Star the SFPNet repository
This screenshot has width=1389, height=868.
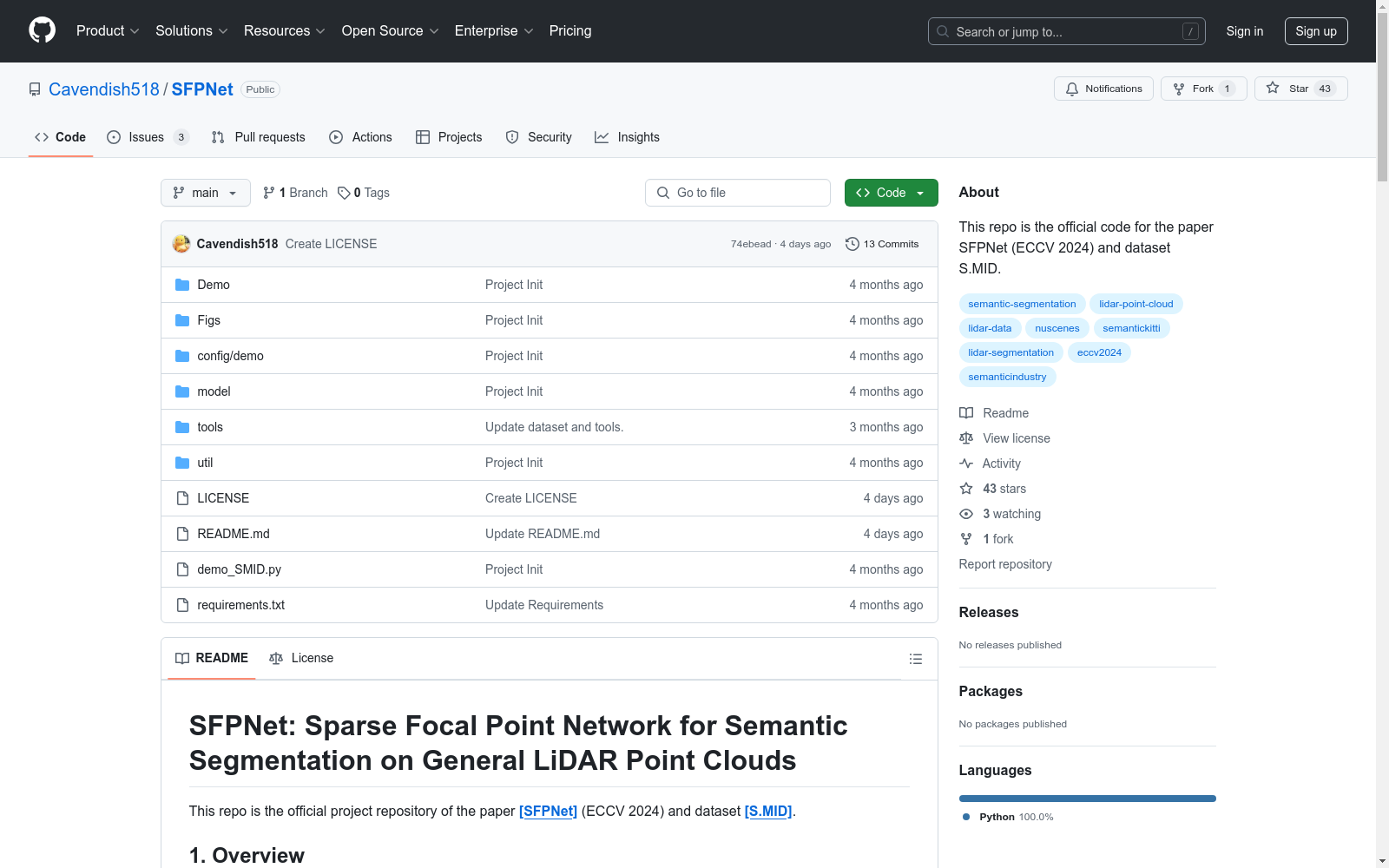[1300, 89]
